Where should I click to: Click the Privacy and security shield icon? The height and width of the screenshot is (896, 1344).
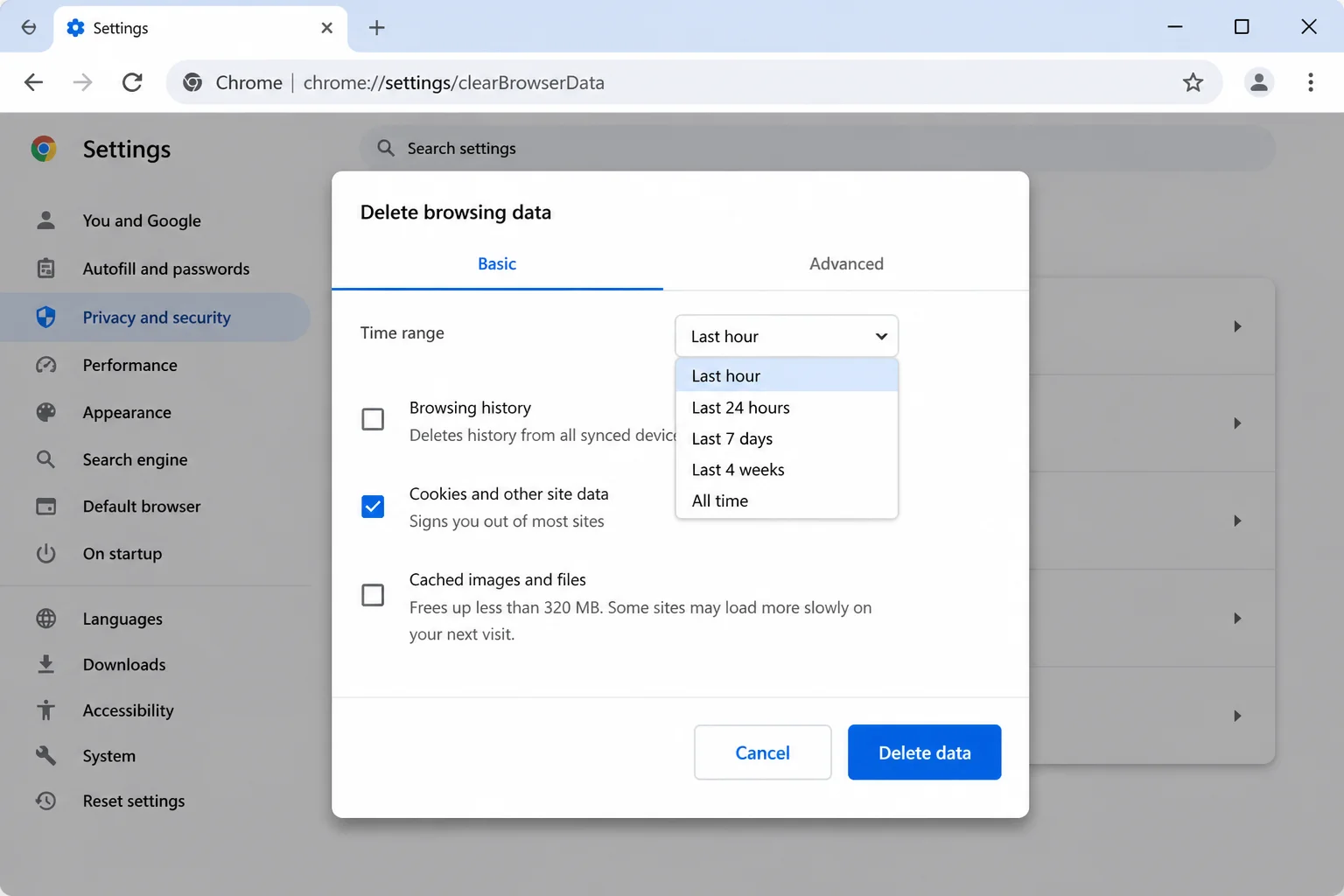(45, 317)
